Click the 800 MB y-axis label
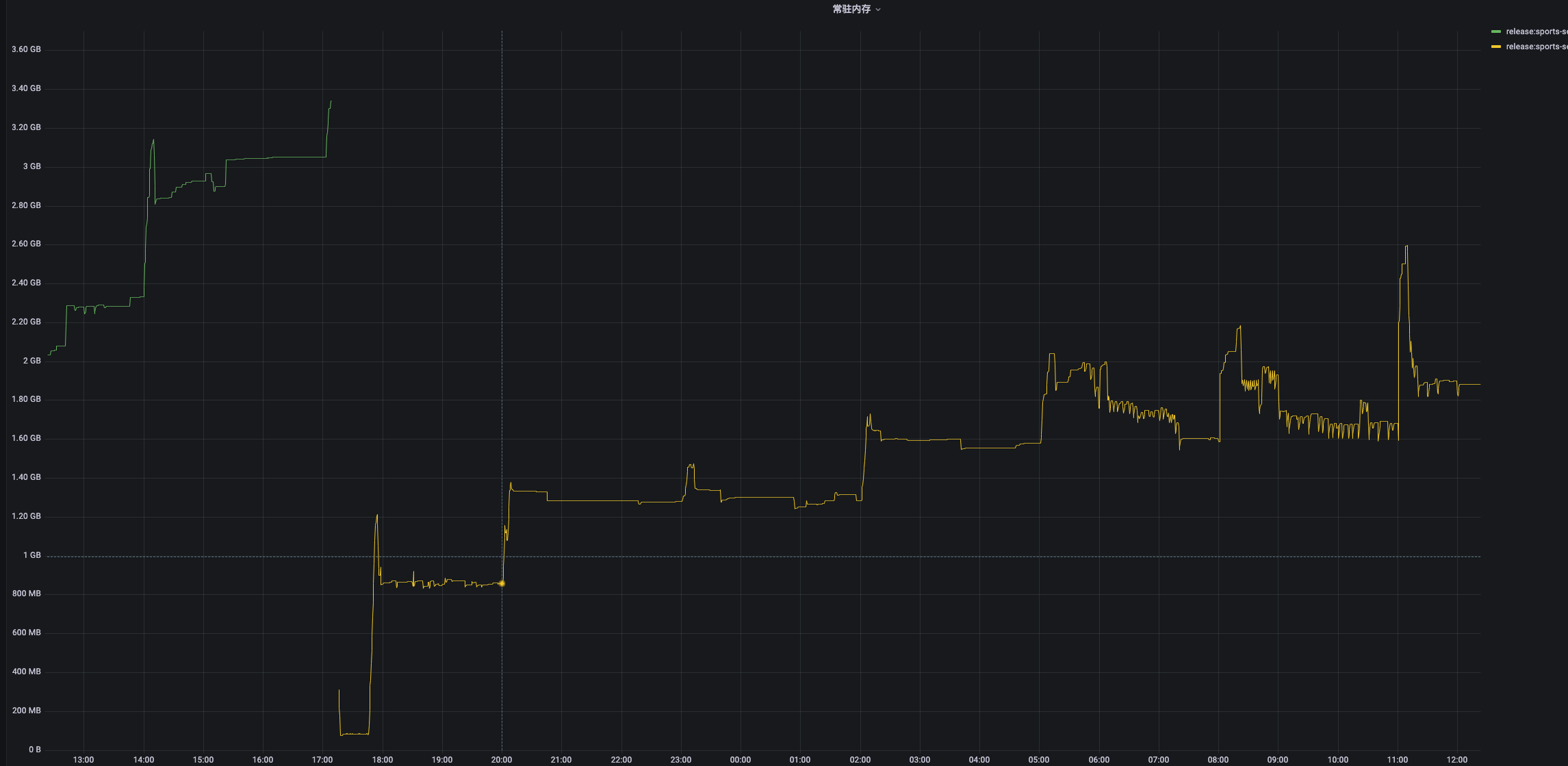The width and height of the screenshot is (1568, 766). click(x=27, y=593)
